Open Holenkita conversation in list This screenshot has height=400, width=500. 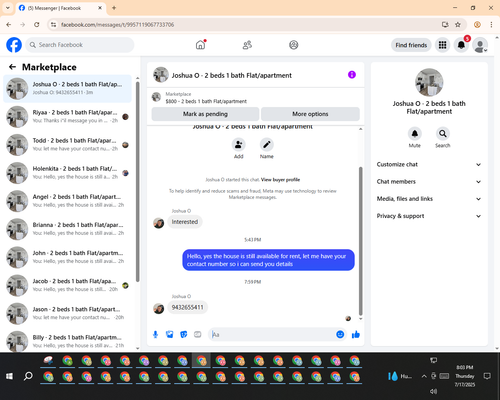[67, 173]
